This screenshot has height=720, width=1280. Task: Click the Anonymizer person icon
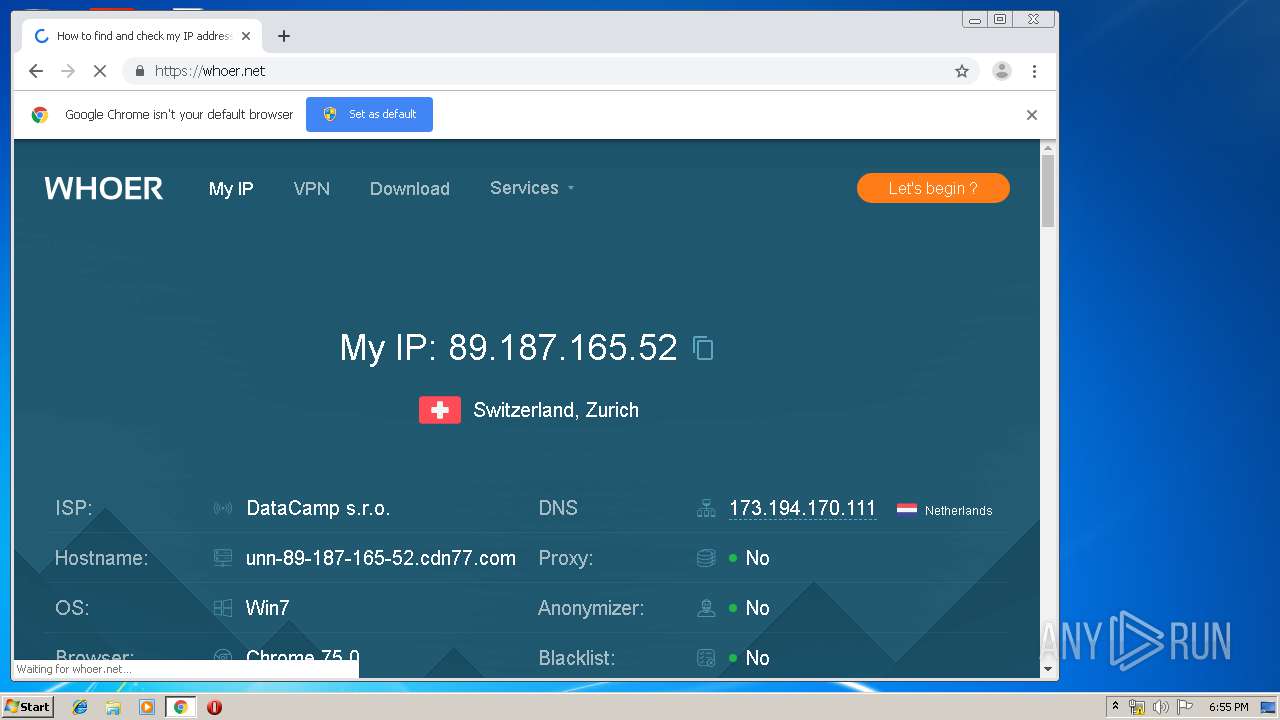click(x=706, y=608)
